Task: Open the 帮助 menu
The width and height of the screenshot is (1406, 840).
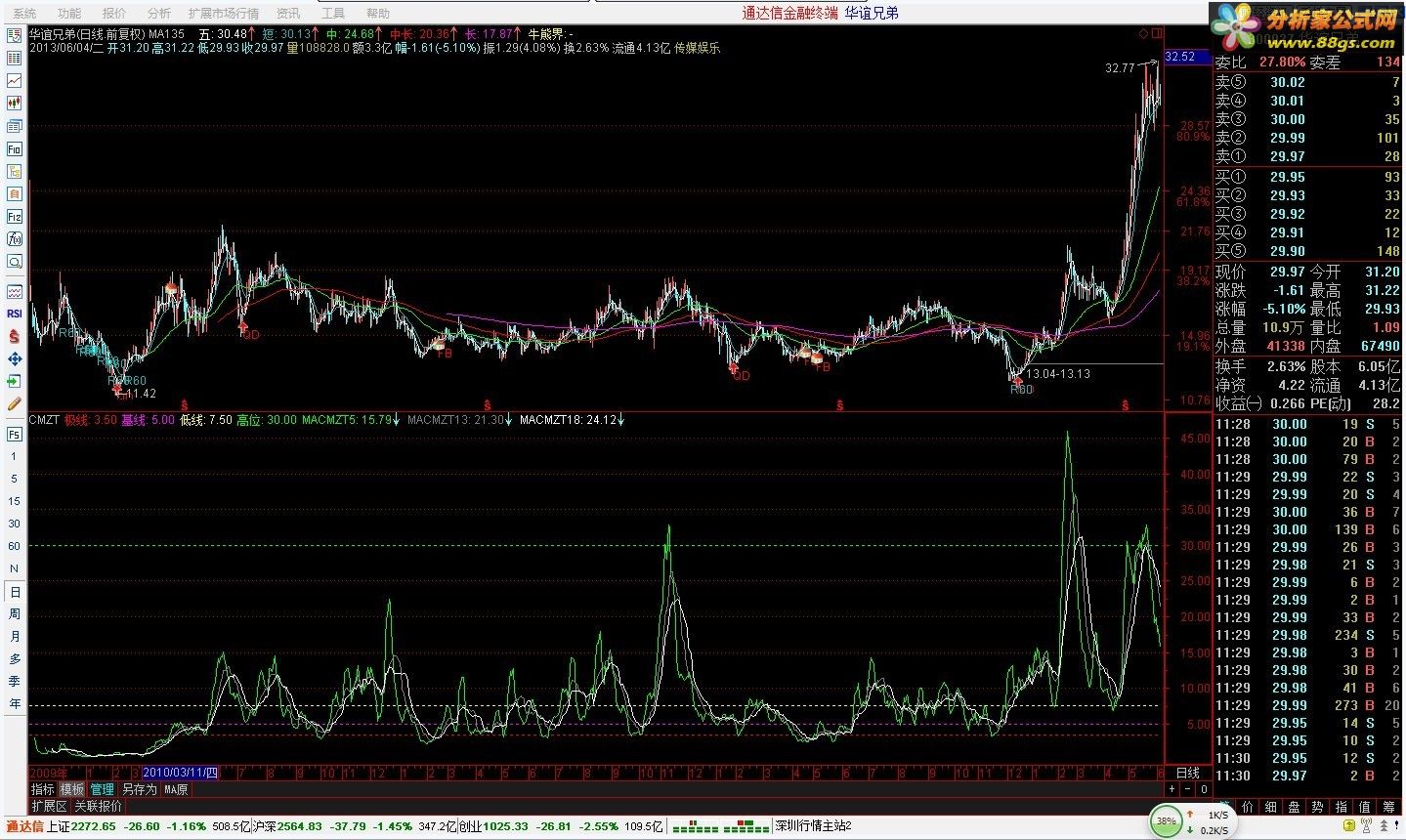Action: pyautogui.click(x=377, y=14)
